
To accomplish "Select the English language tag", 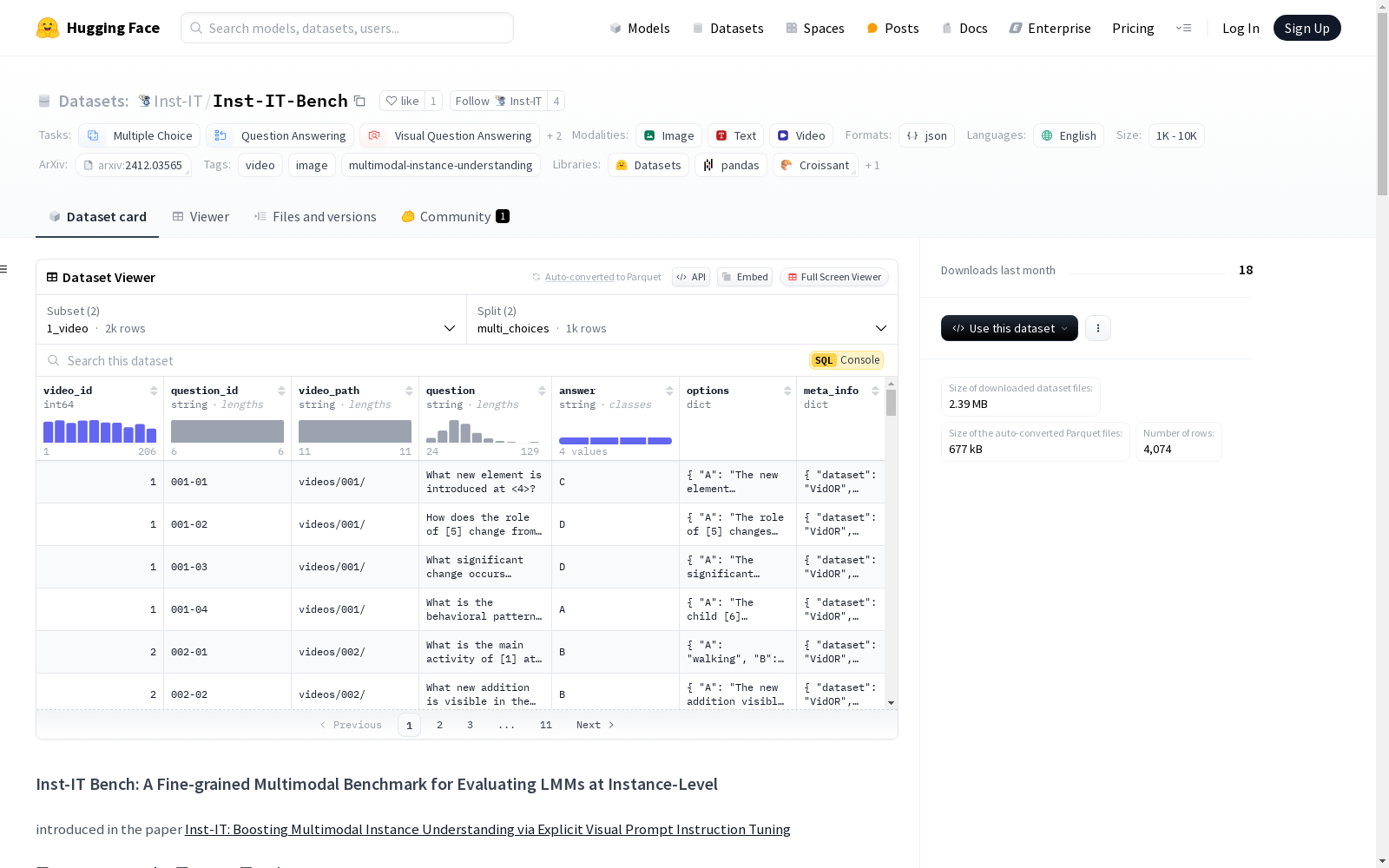I will 1069,135.
